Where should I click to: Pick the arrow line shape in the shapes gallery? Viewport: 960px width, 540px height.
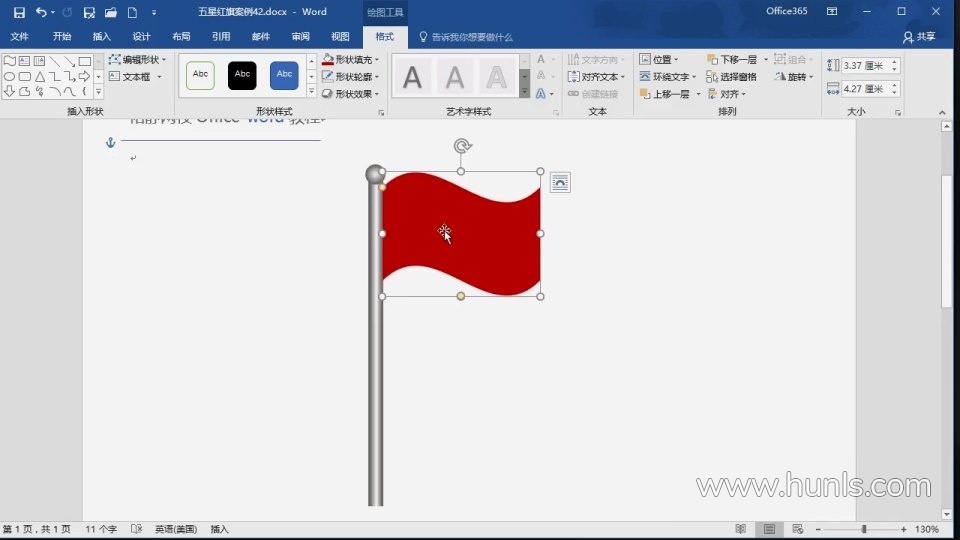70,61
